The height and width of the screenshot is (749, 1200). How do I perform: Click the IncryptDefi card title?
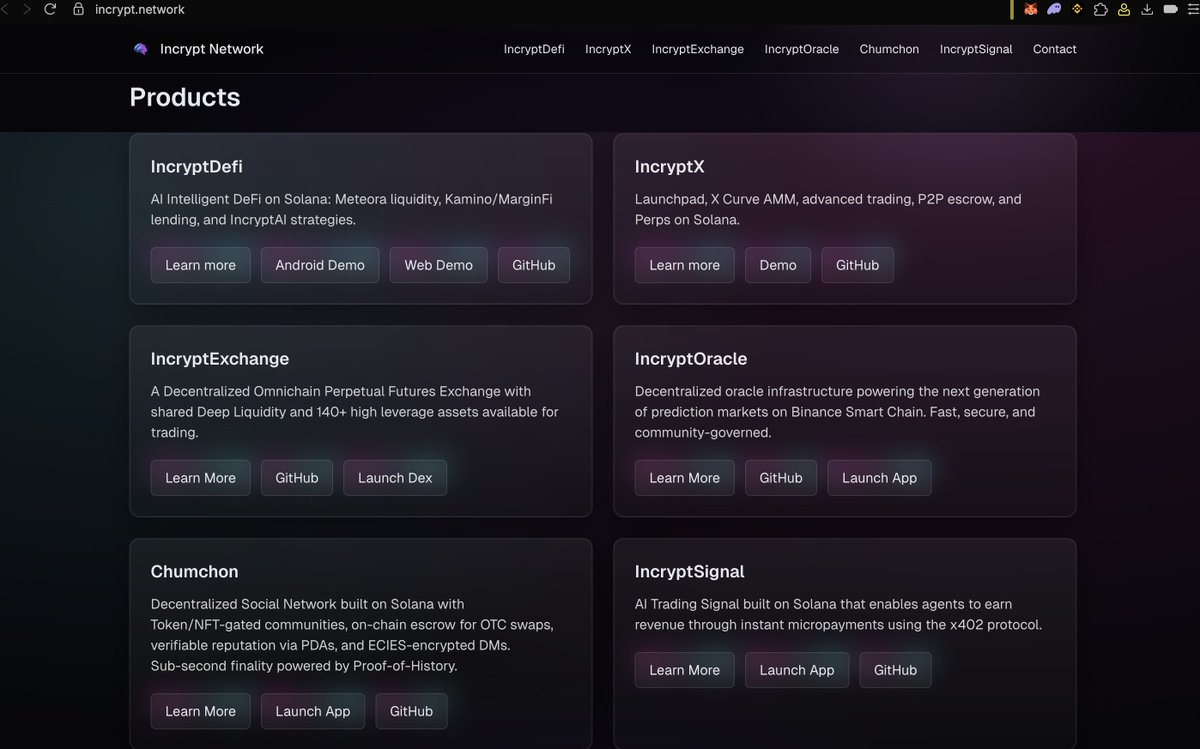point(197,167)
